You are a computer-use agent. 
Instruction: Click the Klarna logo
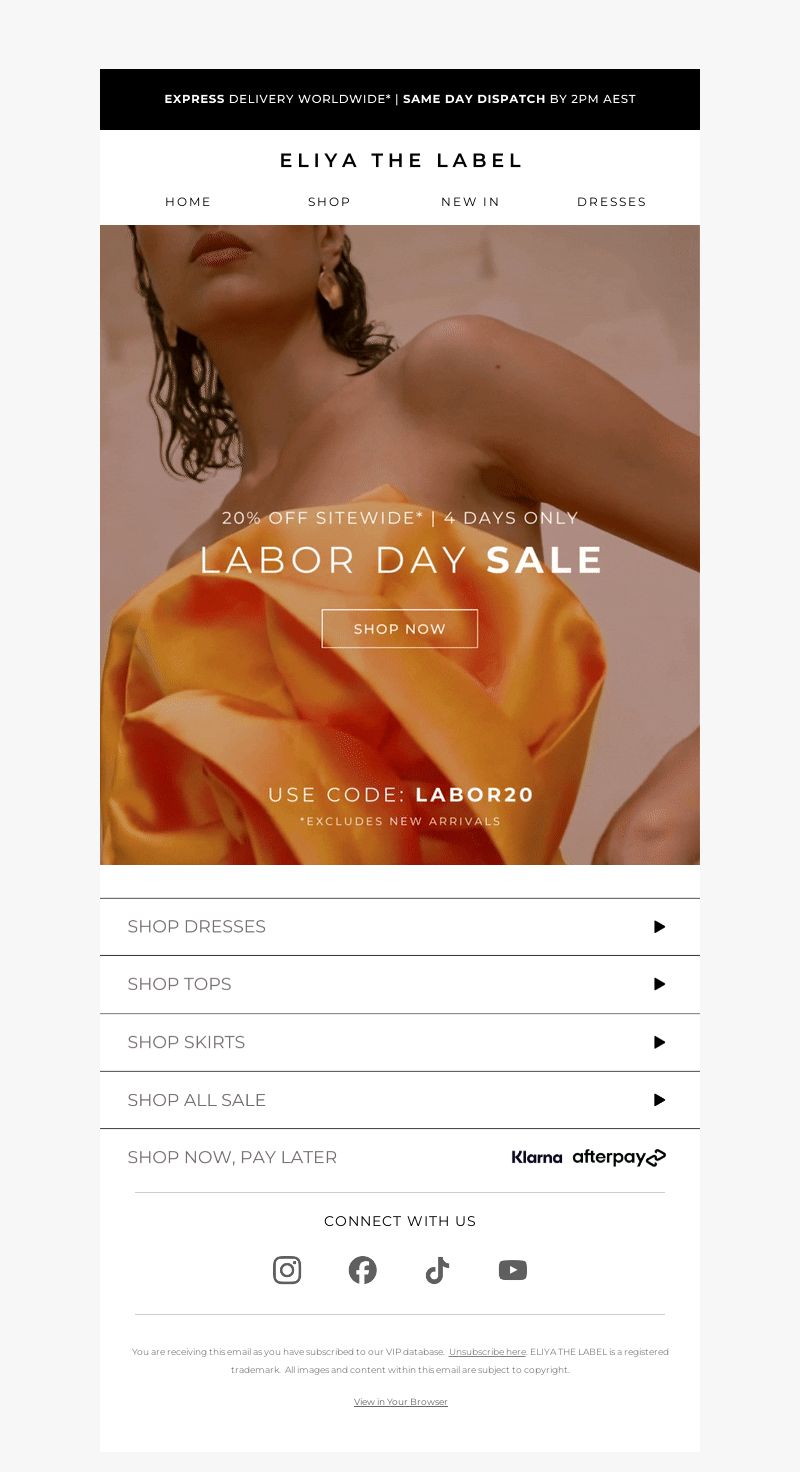[x=537, y=1157]
